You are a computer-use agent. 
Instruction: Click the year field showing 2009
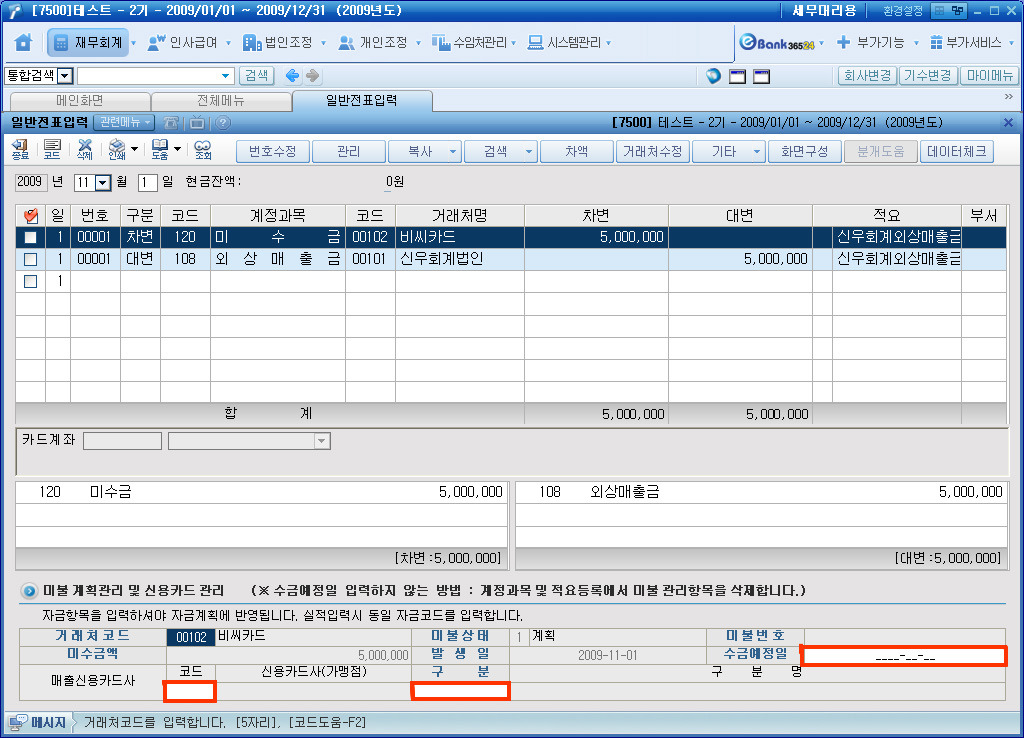point(30,182)
